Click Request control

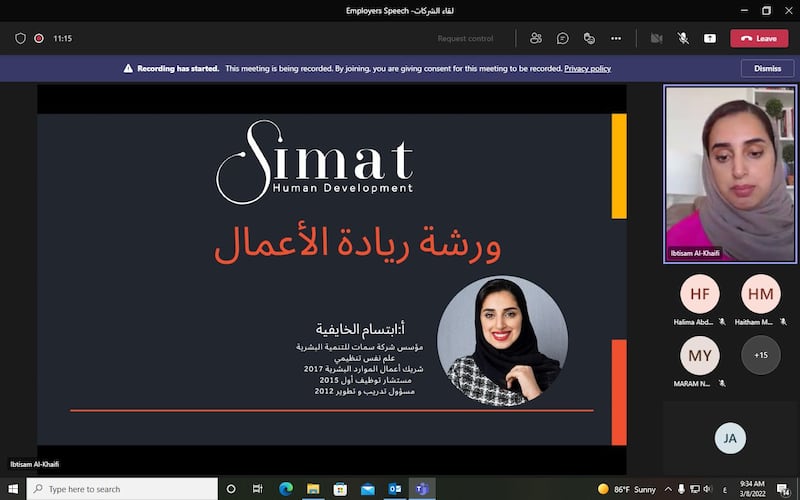pyautogui.click(x=465, y=38)
